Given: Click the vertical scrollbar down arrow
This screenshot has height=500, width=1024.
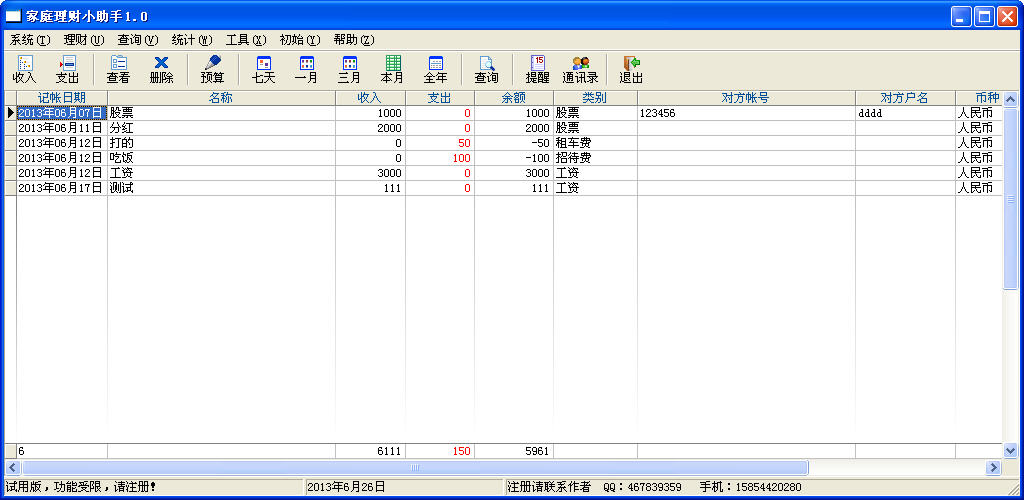Looking at the screenshot, I should [x=1010, y=450].
